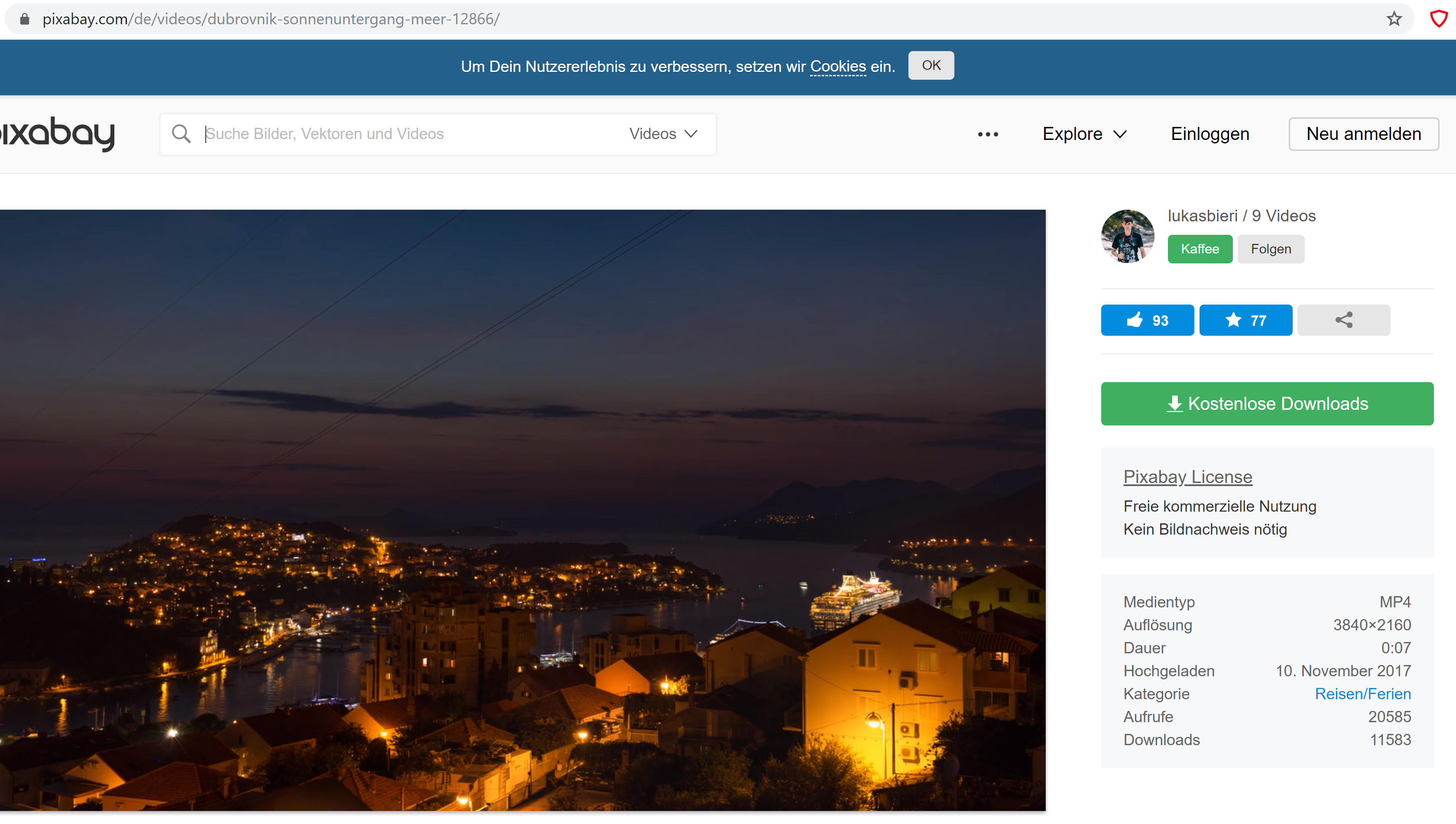Focus the Suche Bilder search field
The height and width of the screenshot is (824, 1456).
[408, 133]
